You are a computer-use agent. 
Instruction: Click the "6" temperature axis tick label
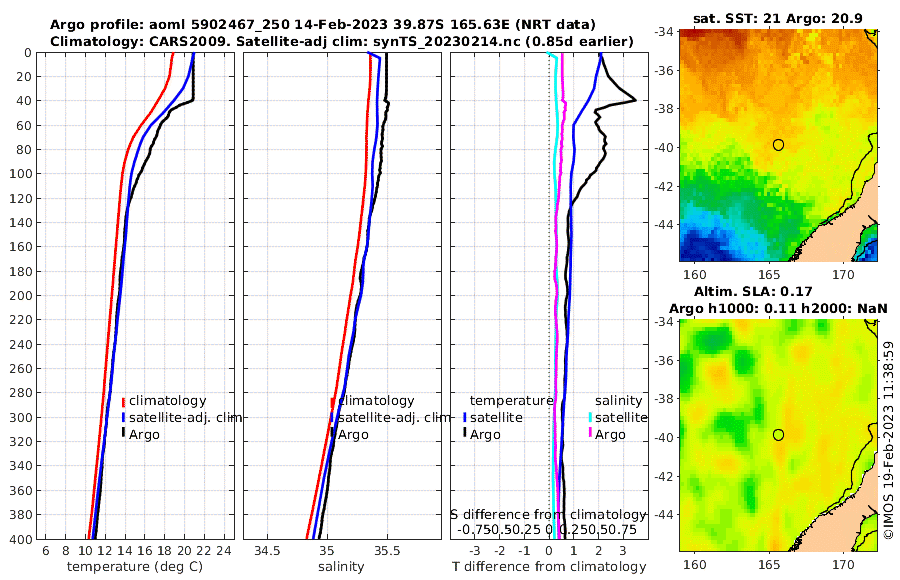click(x=46, y=551)
